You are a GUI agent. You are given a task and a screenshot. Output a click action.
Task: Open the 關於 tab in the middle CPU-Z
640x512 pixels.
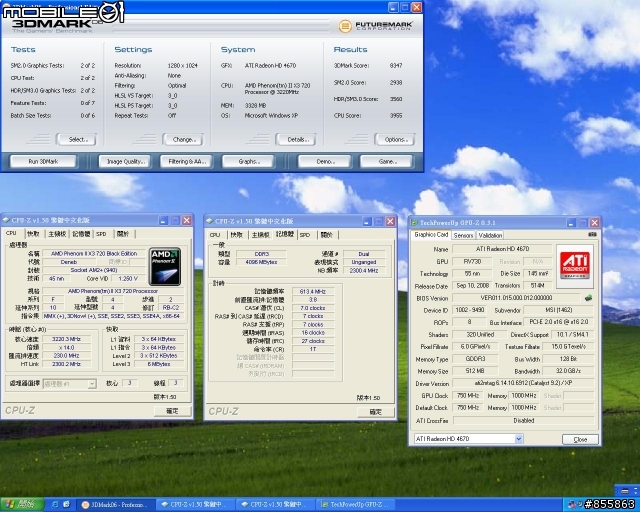tap(327, 235)
